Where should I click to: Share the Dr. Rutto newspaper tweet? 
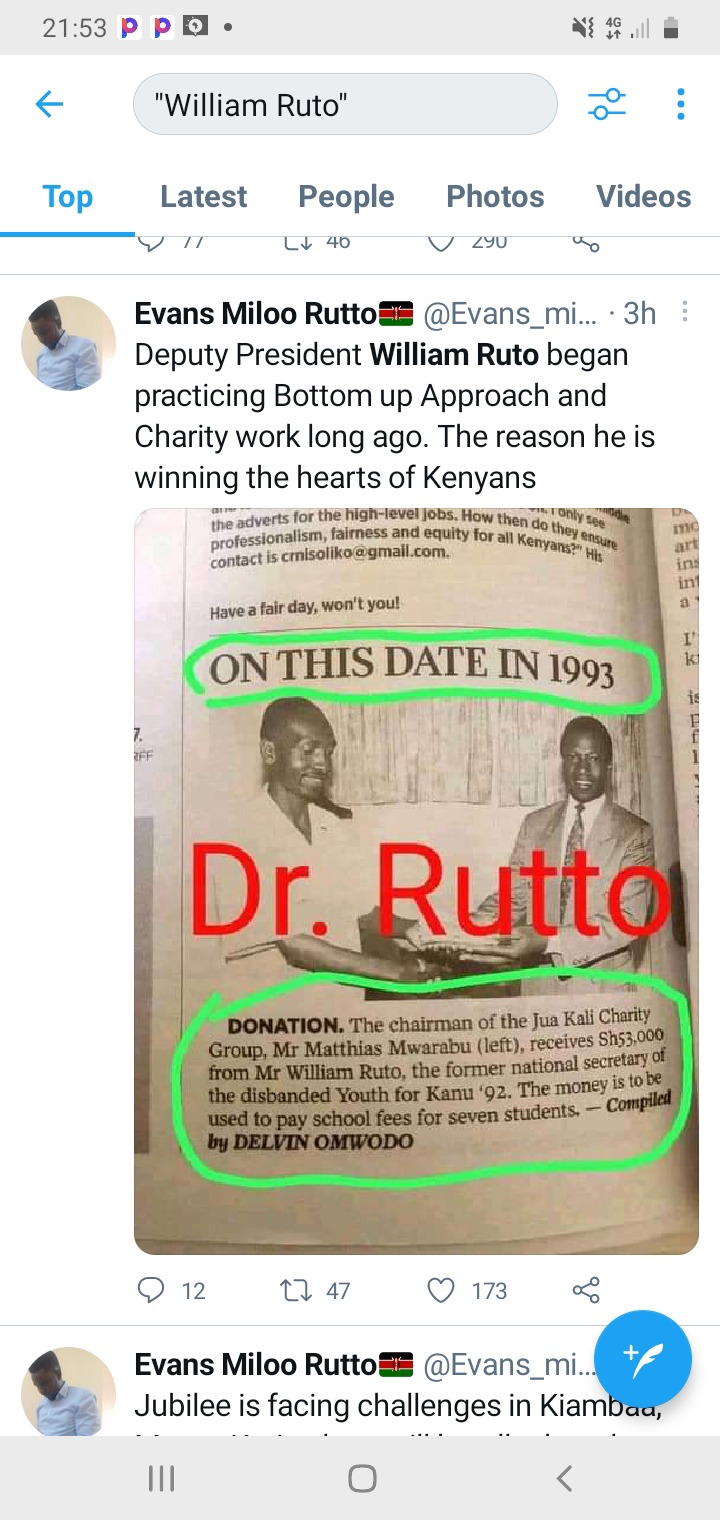point(586,1290)
